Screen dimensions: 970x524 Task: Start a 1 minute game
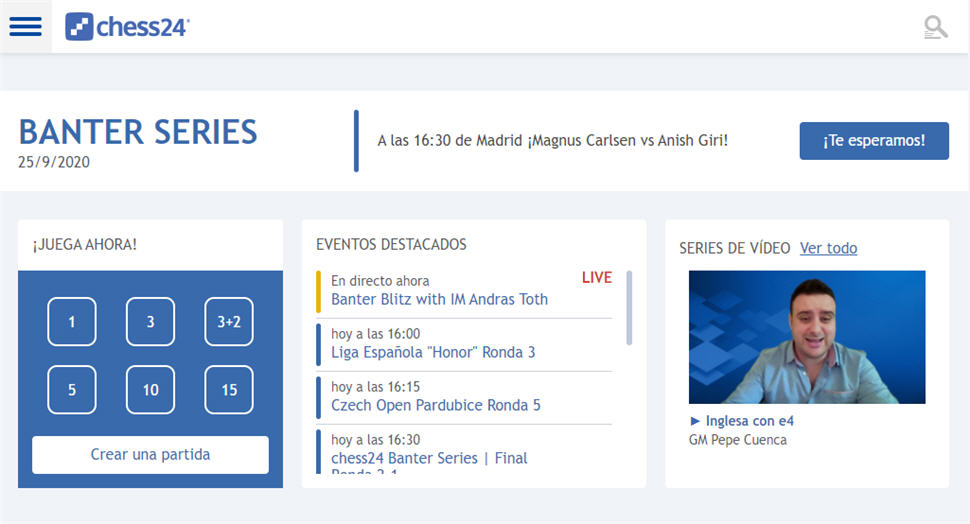[x=72, y=322]
